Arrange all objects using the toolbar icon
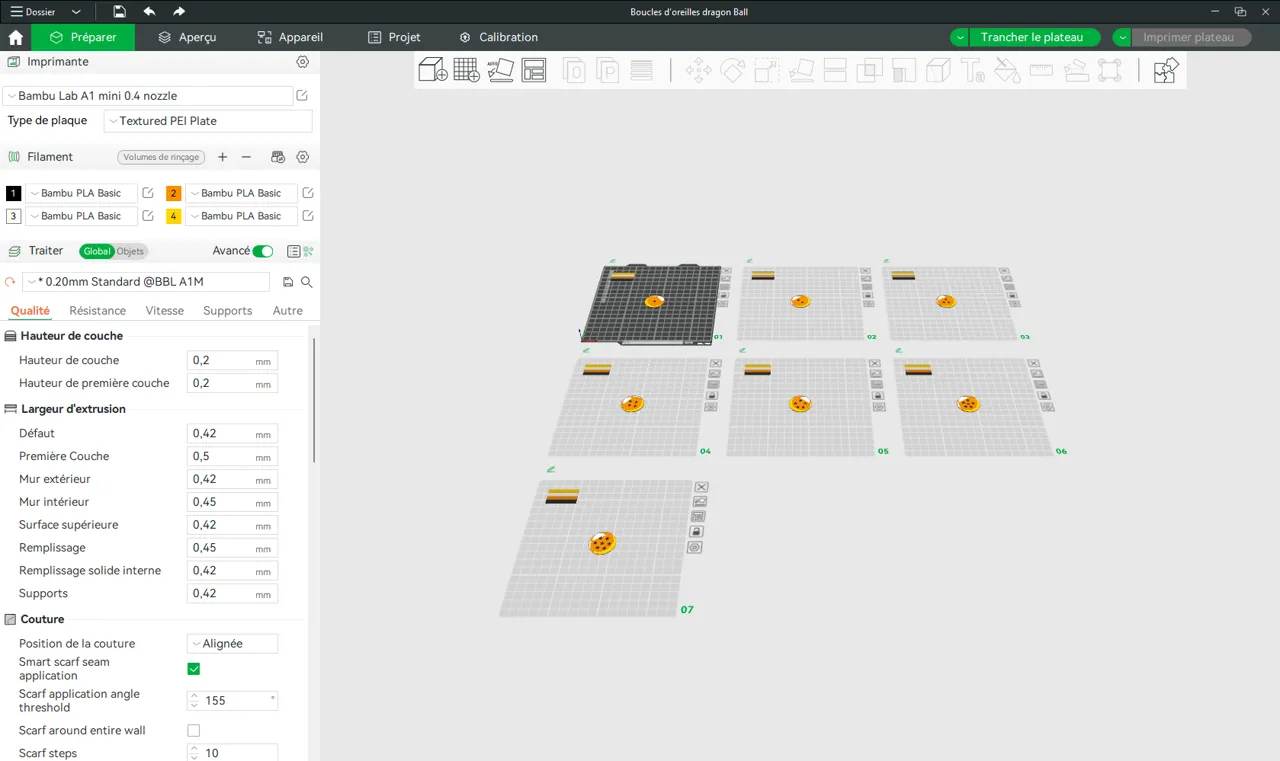This screenshot has width=1280, height=761. (x=534, y=70)
